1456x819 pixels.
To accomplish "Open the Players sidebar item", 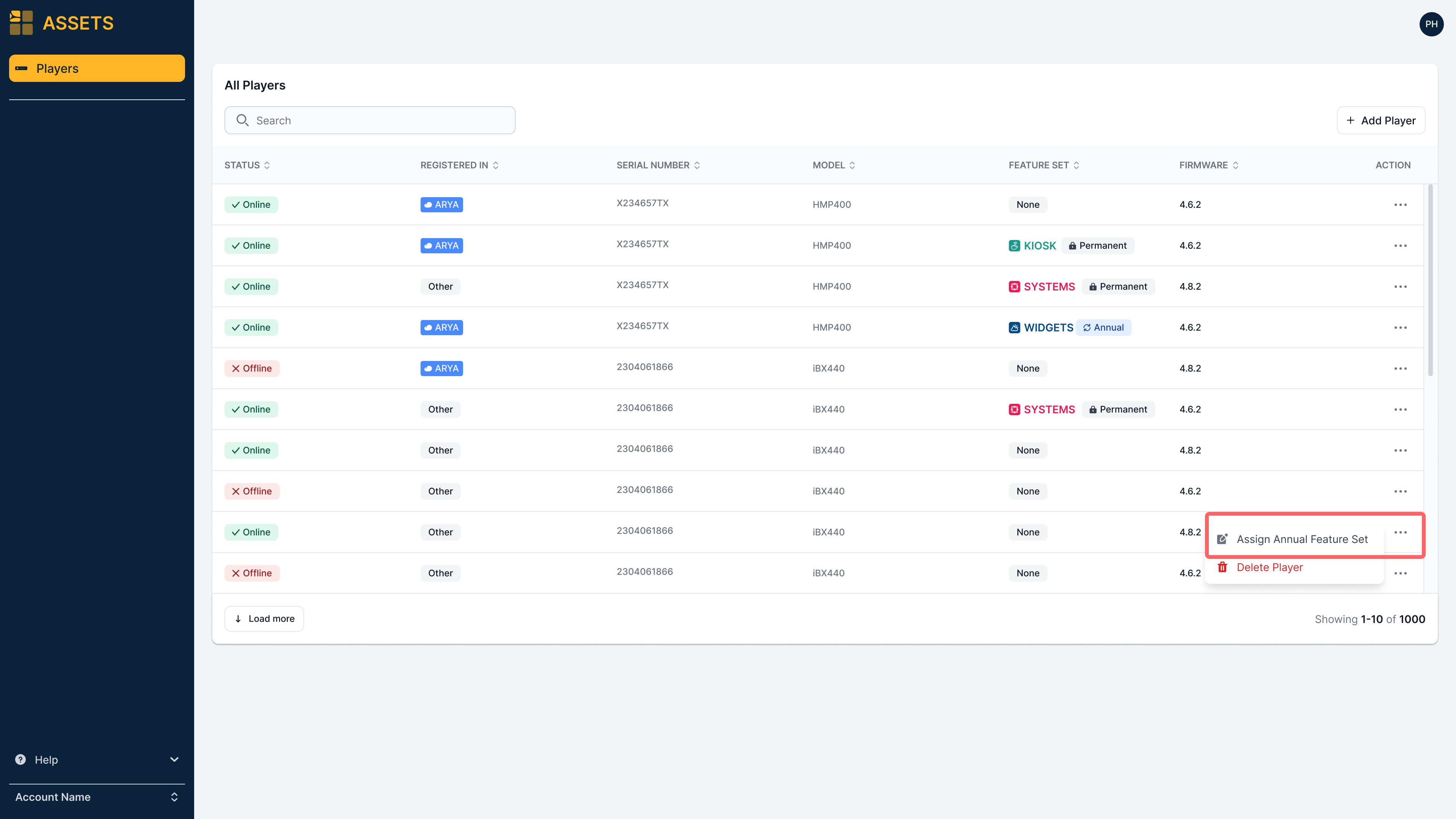I will (x=97, y=68).
